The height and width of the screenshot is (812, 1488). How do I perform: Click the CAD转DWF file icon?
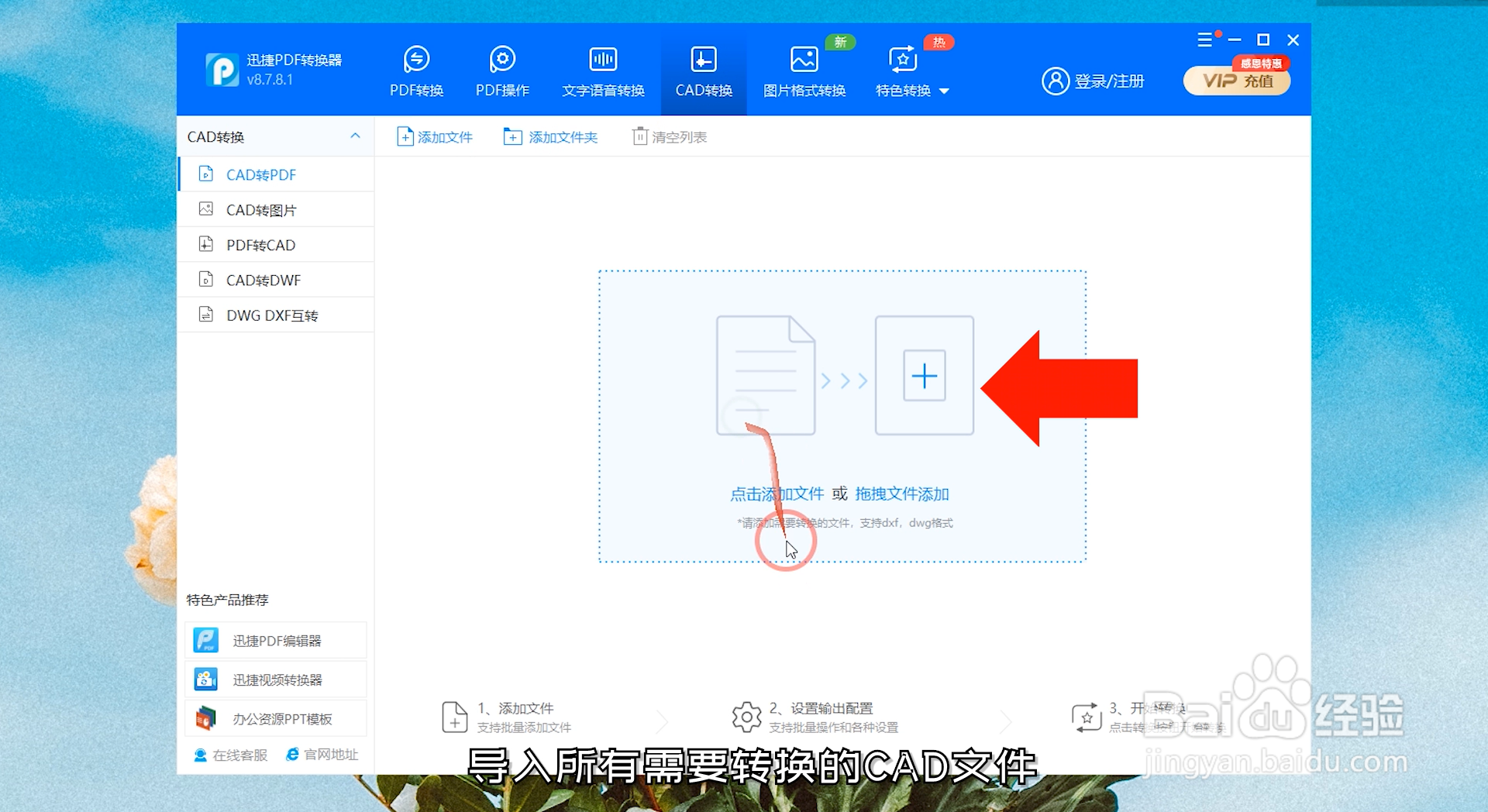[x=205, y=279]
